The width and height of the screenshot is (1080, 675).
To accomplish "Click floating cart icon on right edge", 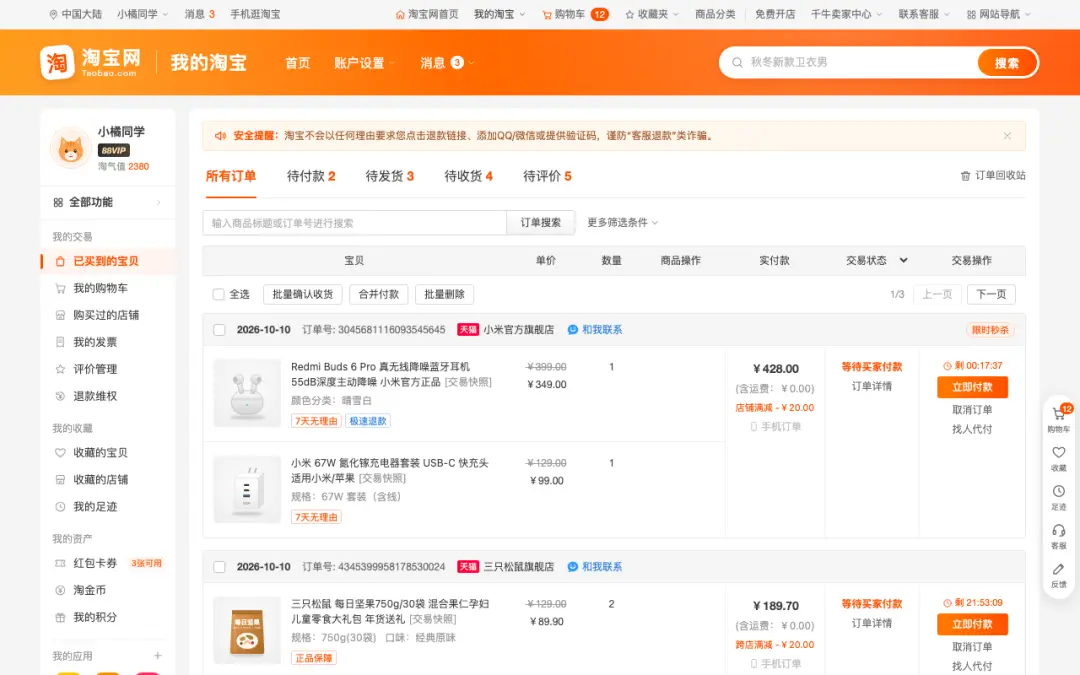I will pyautogui.click(x=1059, y=414).
